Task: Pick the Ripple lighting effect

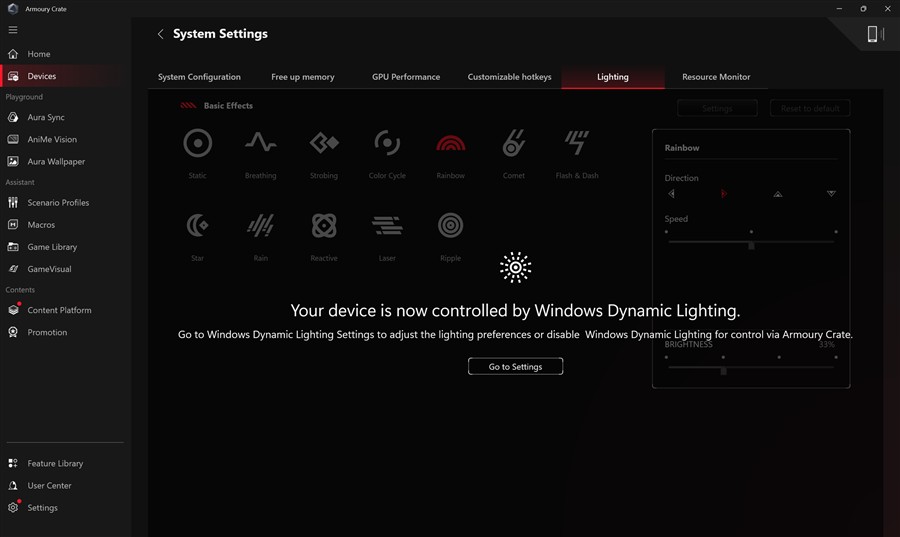Action: [451, 226]
